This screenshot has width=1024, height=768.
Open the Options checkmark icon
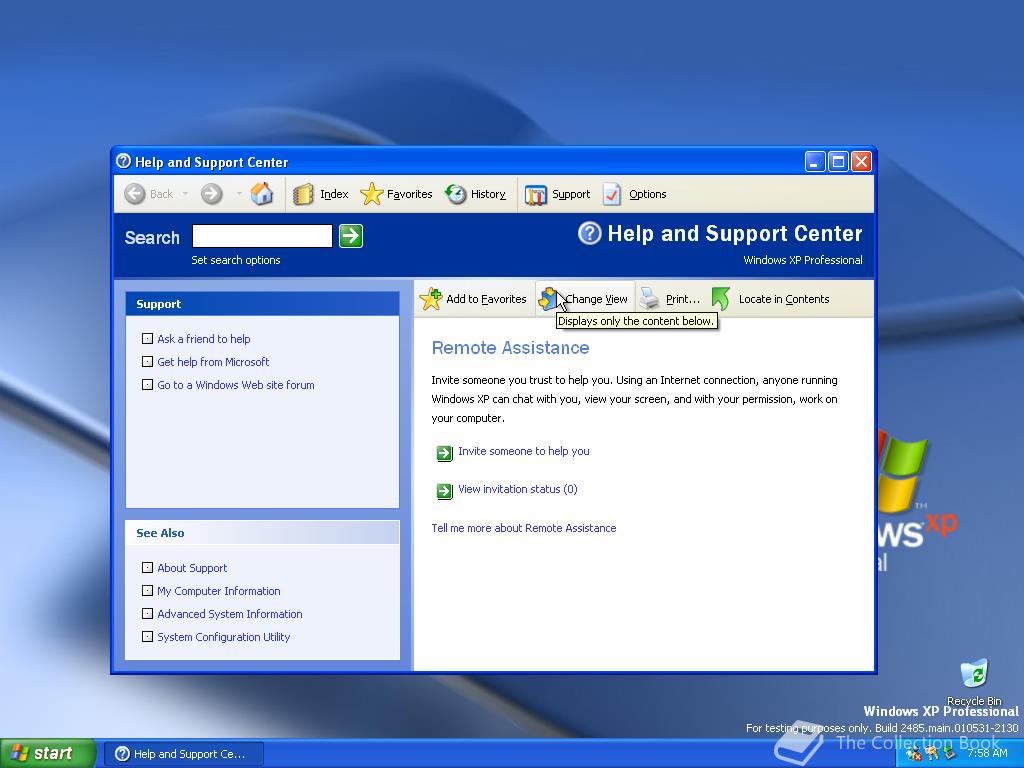coord(612,194)
